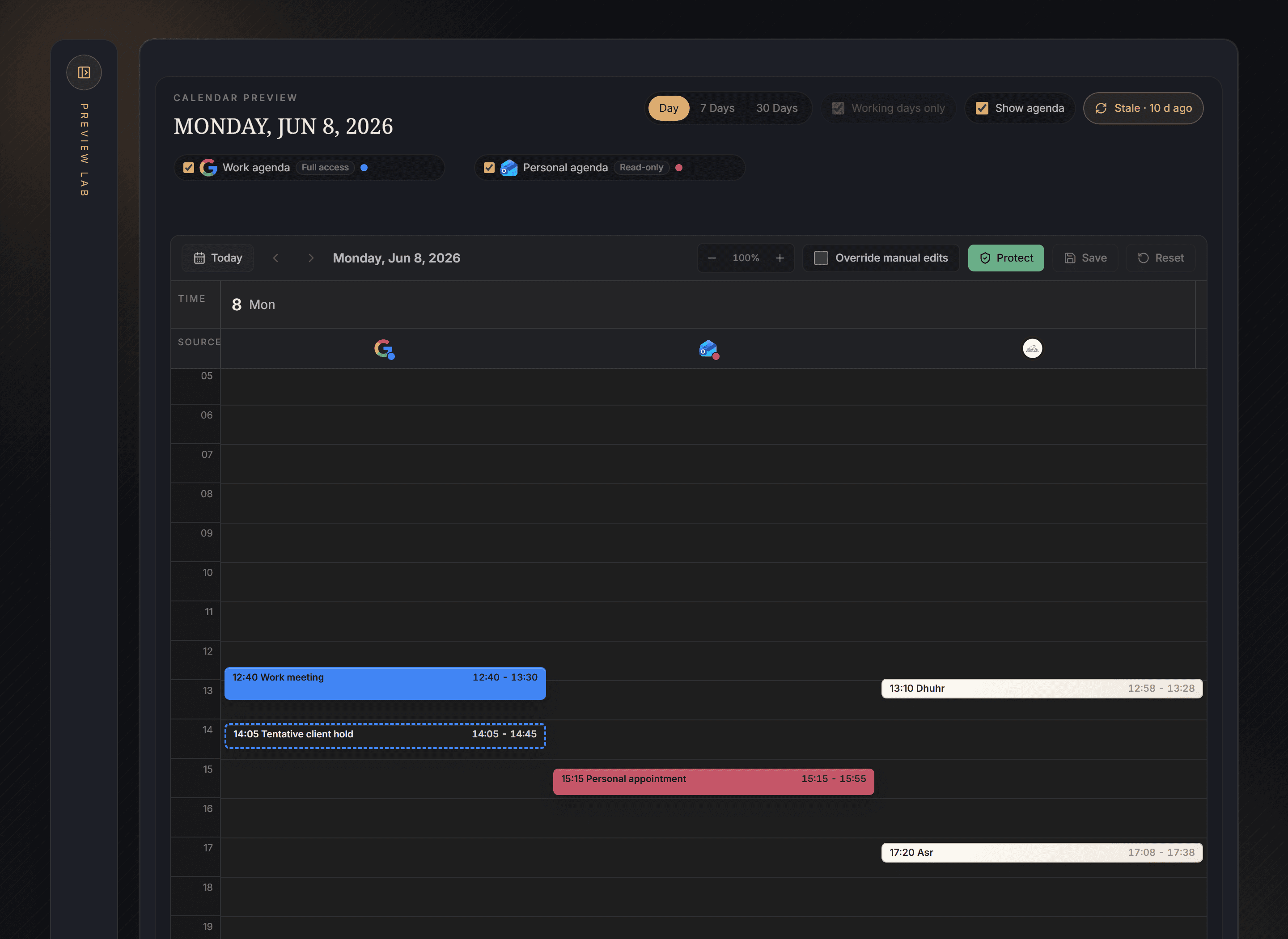Zoom out with the minus icon

pyautogui.click(x=712, y=258)
